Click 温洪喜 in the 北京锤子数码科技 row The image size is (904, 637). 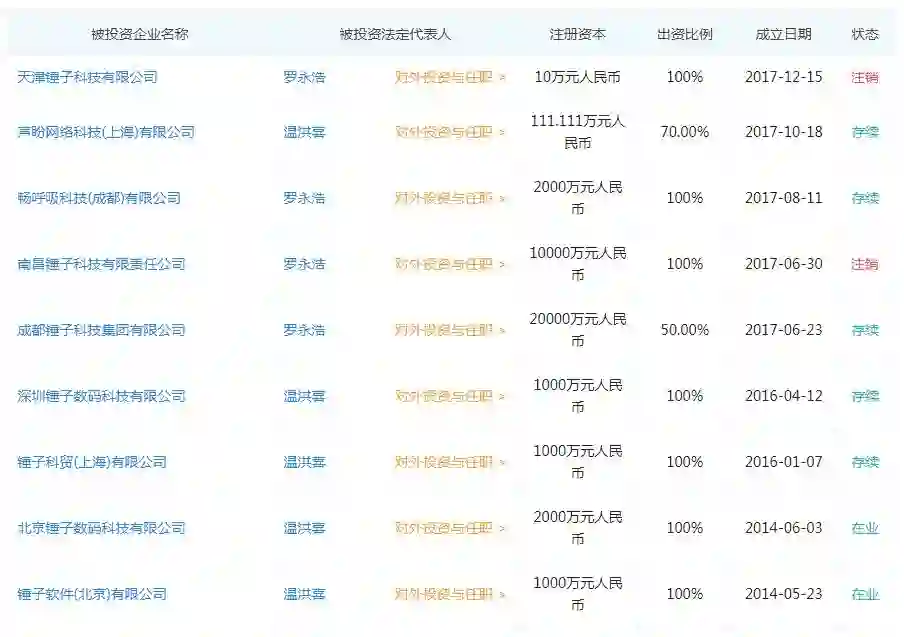pyautogui.click(x=304, y=528)
